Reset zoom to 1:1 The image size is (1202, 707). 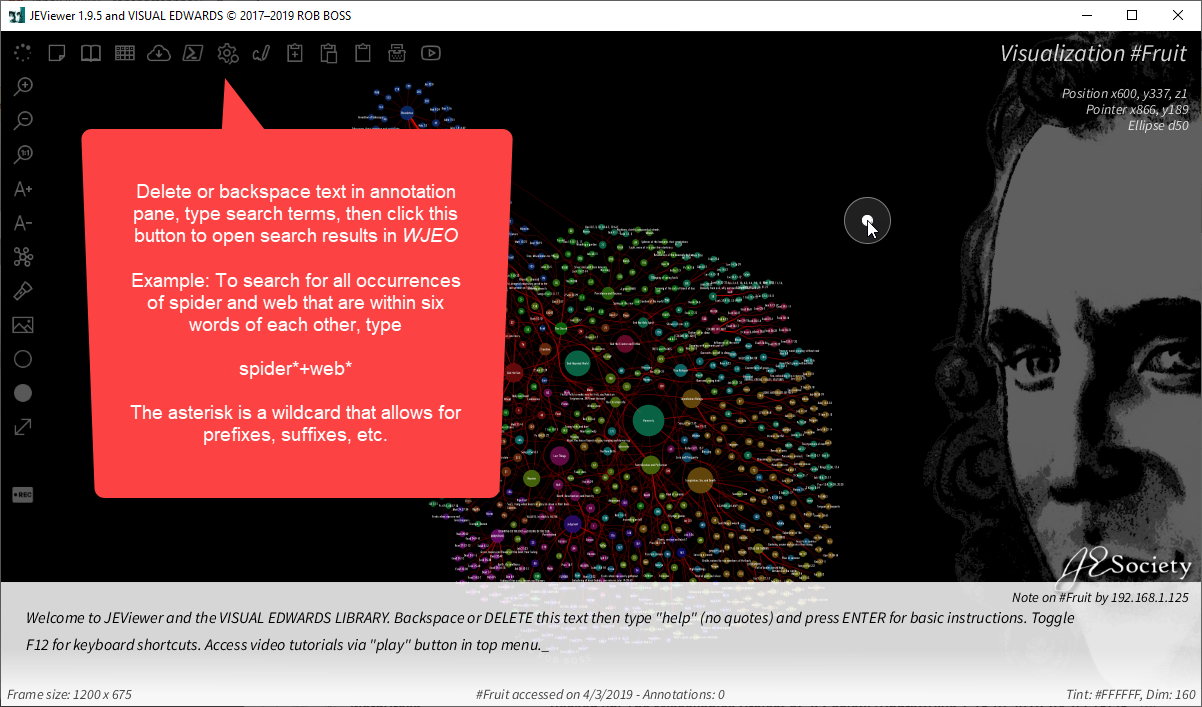coord(23,155)
